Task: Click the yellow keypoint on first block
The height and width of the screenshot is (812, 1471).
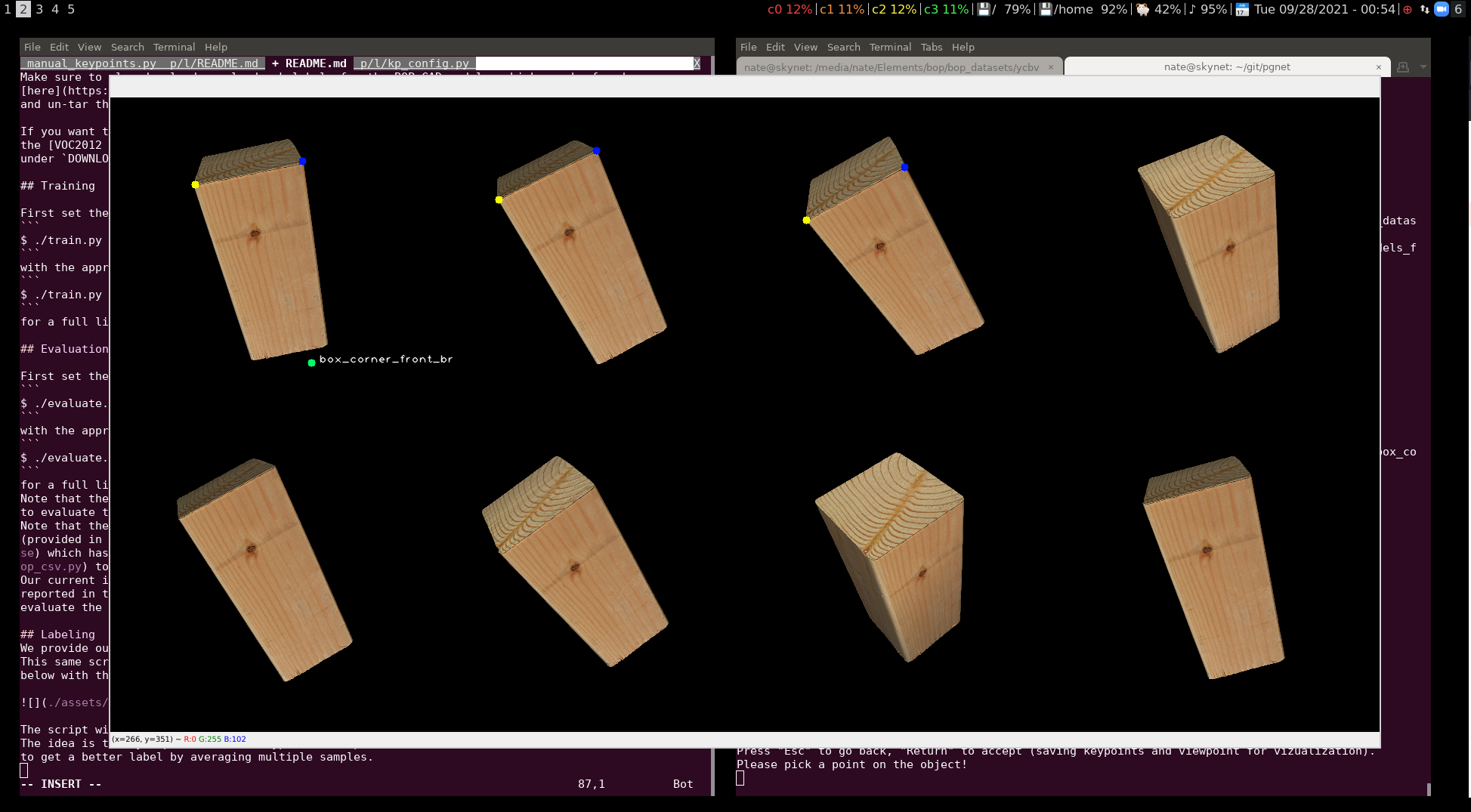Action: (195, 184)
